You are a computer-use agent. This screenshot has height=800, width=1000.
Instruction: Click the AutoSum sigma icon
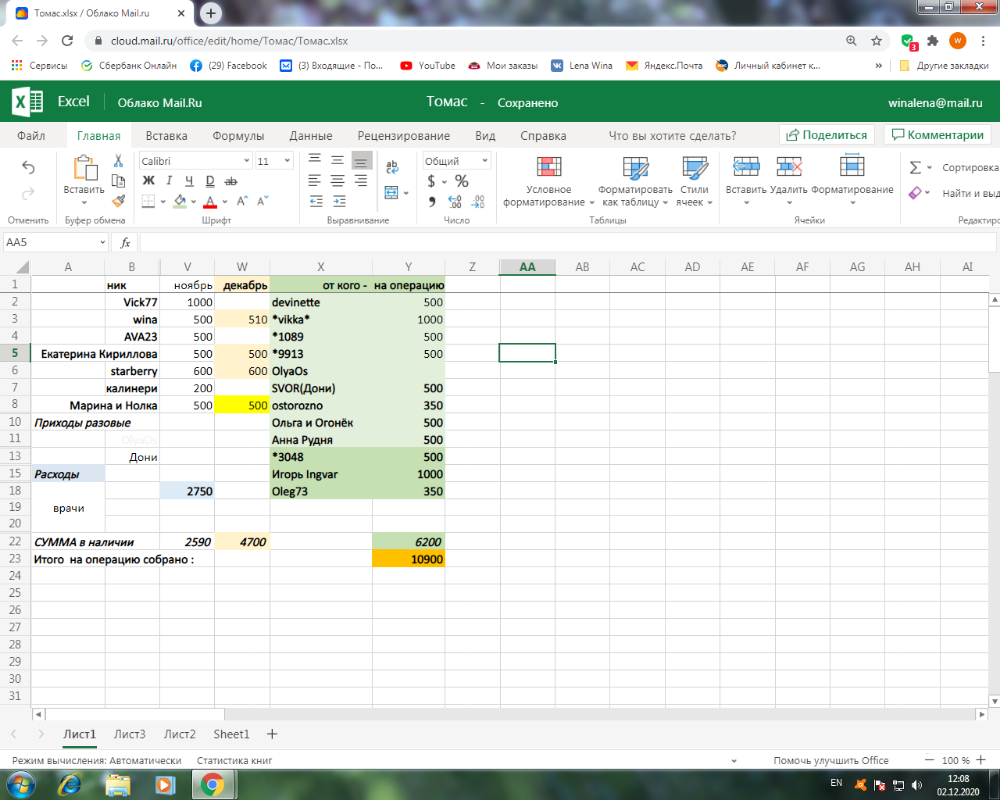click(x=916, y=168)
